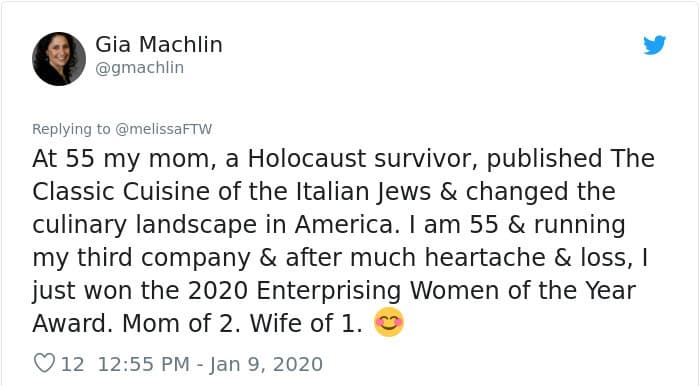
Task: Visit the @gmachlin handle
Action: (x=139, y=68)
